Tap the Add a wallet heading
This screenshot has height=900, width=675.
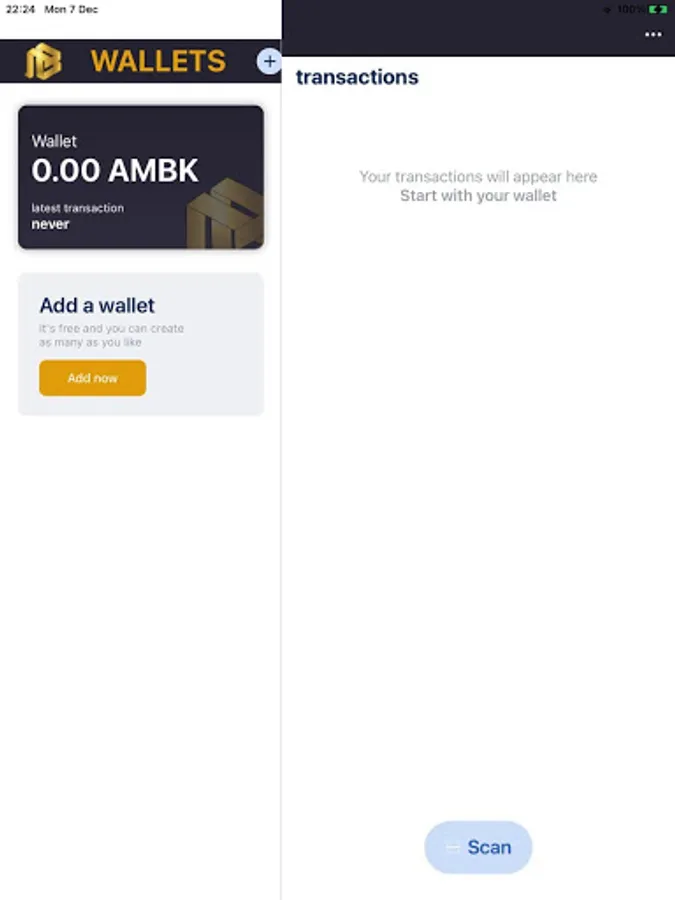97,305
